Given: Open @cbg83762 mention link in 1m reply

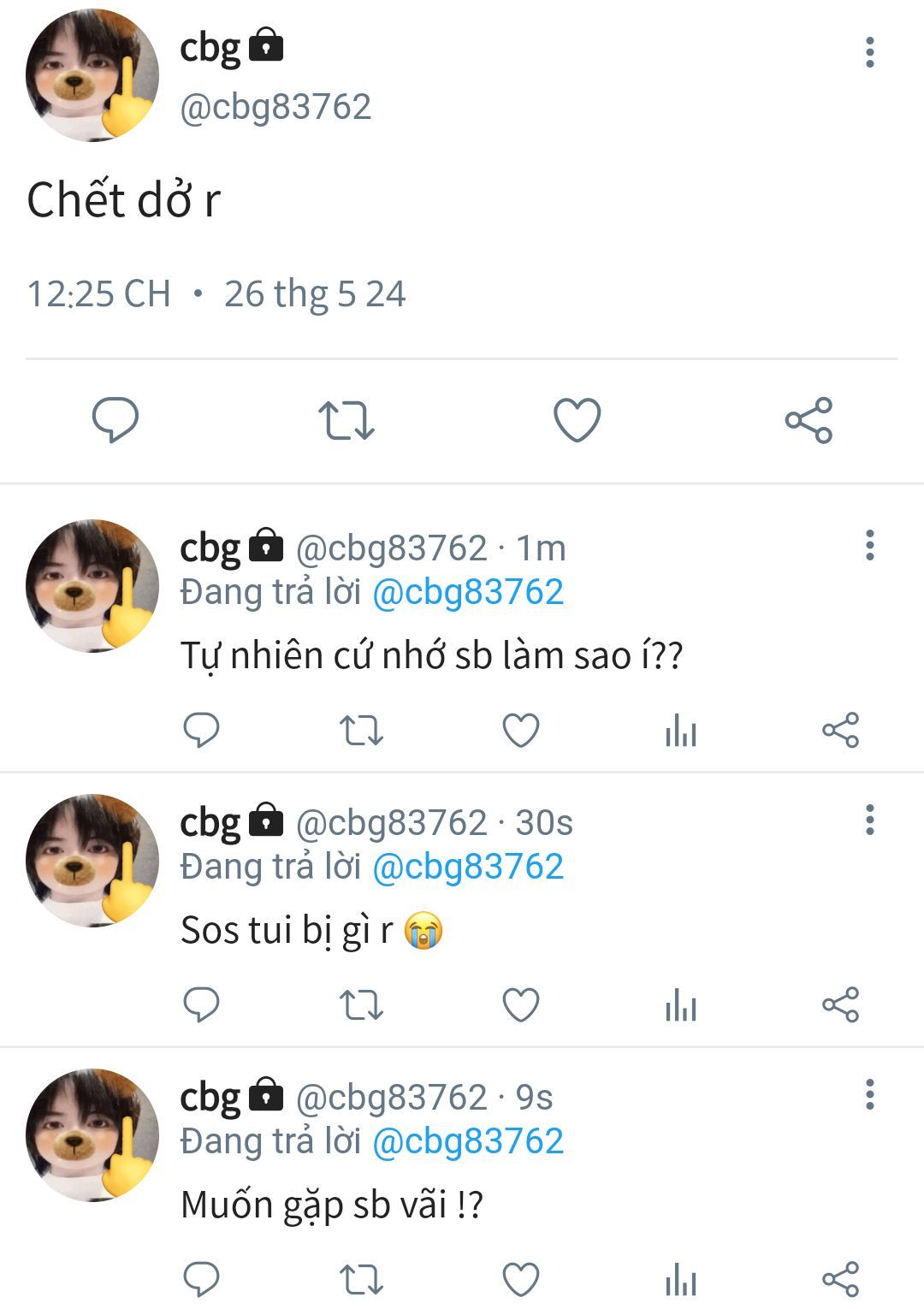Looking at the screenshot, I should (468, 592).
